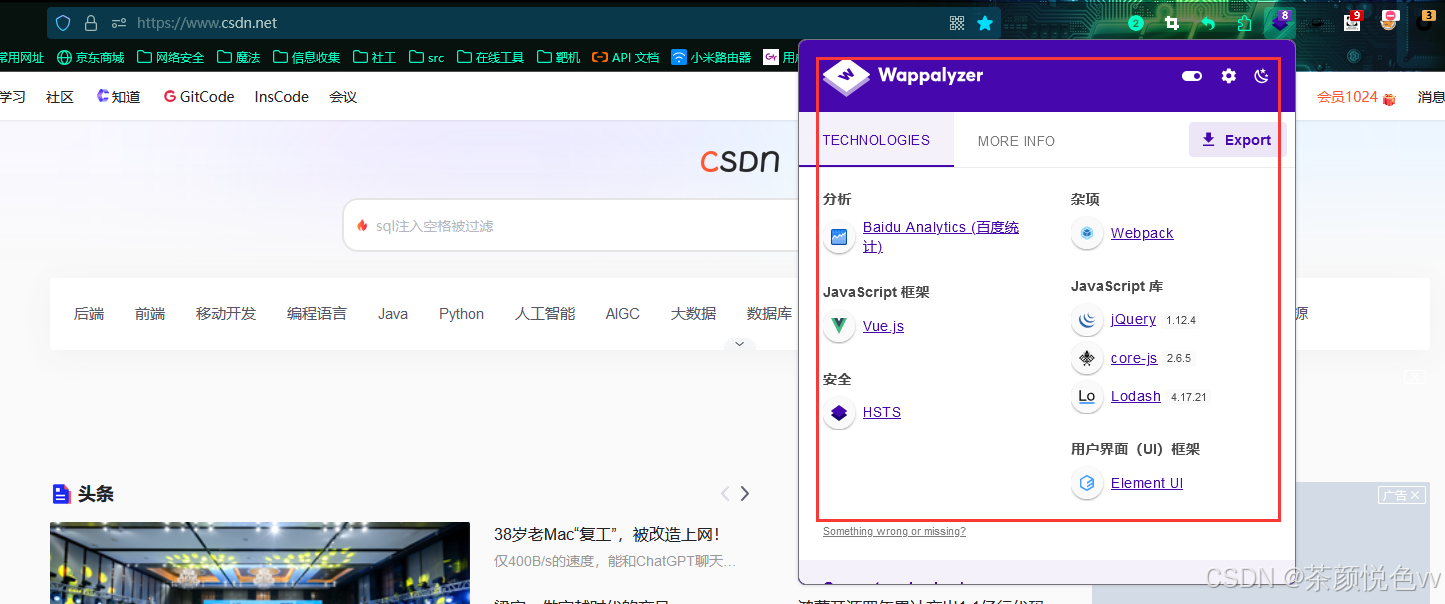Click the Vue.js logo icon
1445x604 pixels.
point(839,326)
